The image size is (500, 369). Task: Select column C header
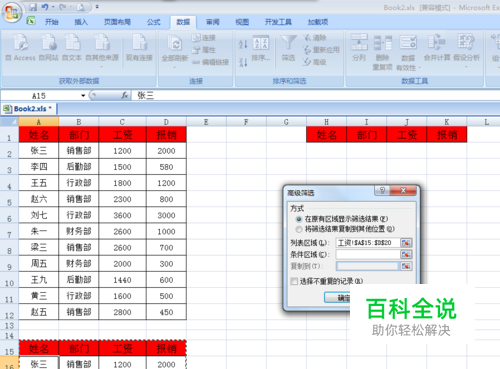122,122
